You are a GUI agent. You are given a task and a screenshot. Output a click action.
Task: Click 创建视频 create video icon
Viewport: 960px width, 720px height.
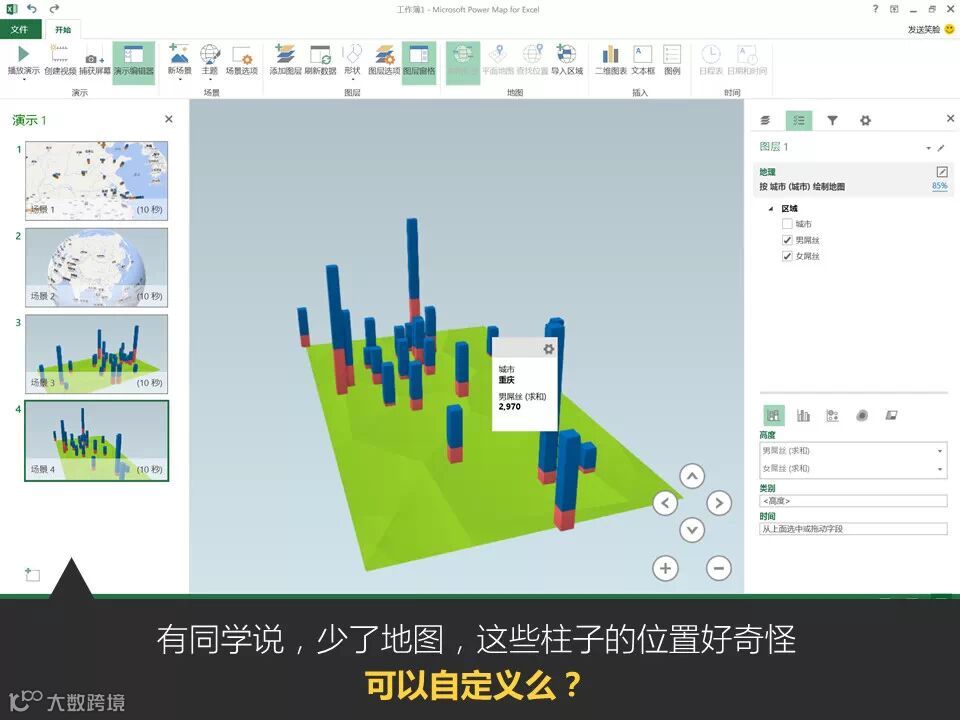(59, 54)
